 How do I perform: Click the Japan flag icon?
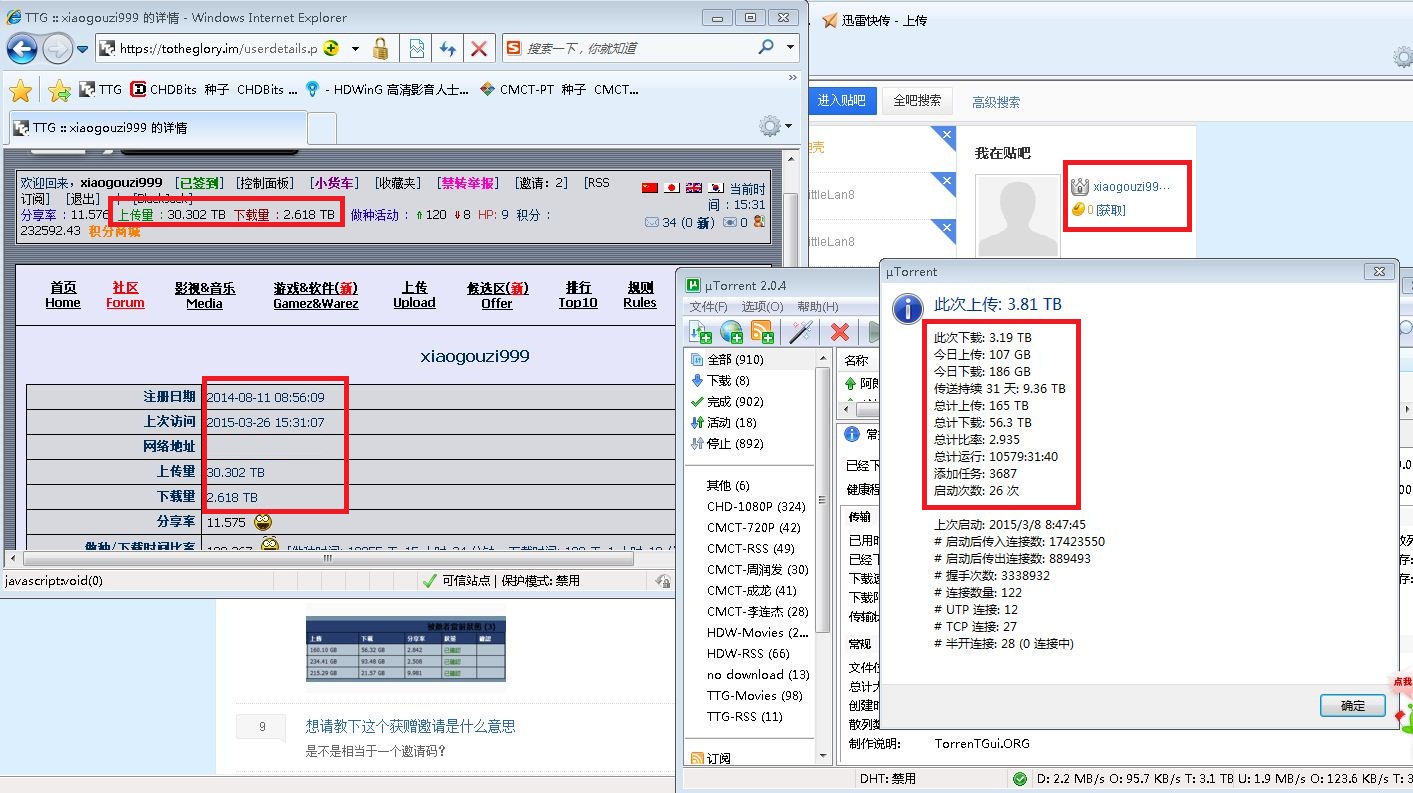point(672,187)
